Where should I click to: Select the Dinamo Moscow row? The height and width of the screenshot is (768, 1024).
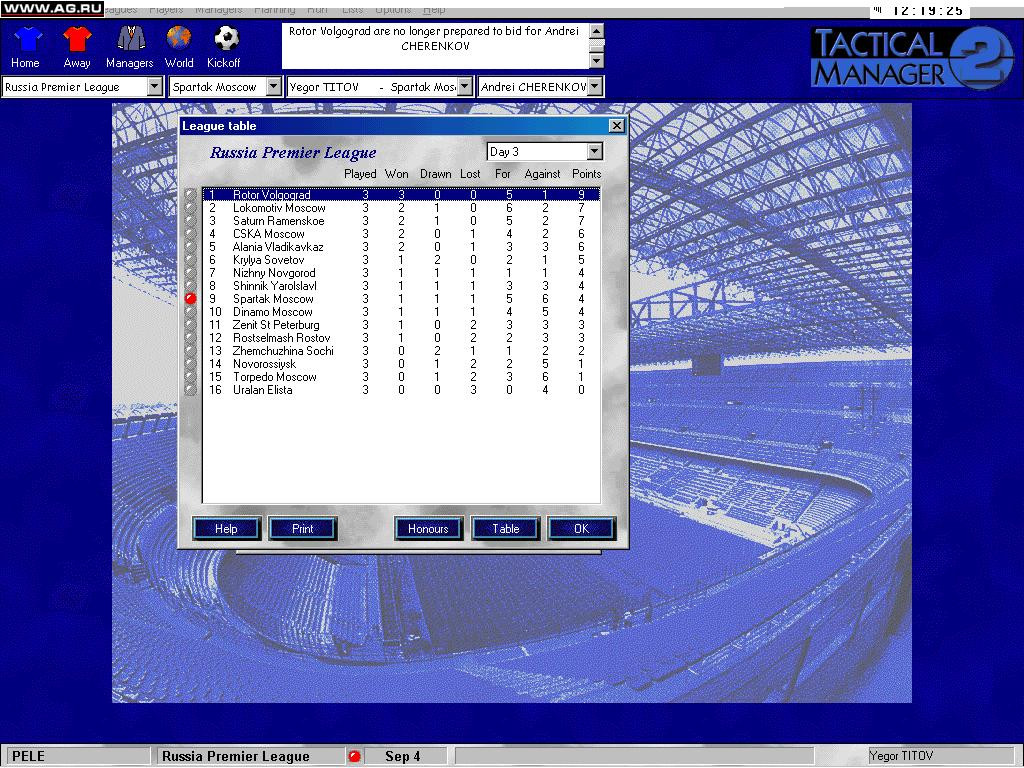[x=401, y=312]
